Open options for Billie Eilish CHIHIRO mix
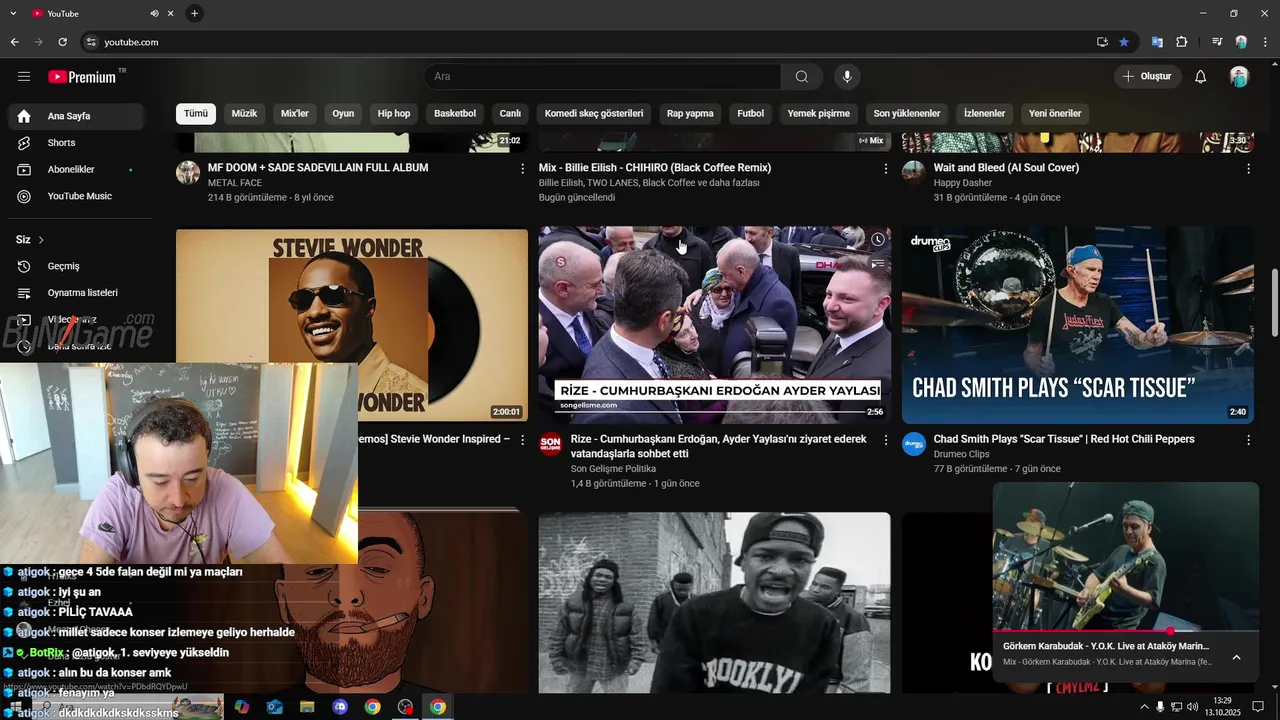 pyautogui.click(x=885, y=169)
